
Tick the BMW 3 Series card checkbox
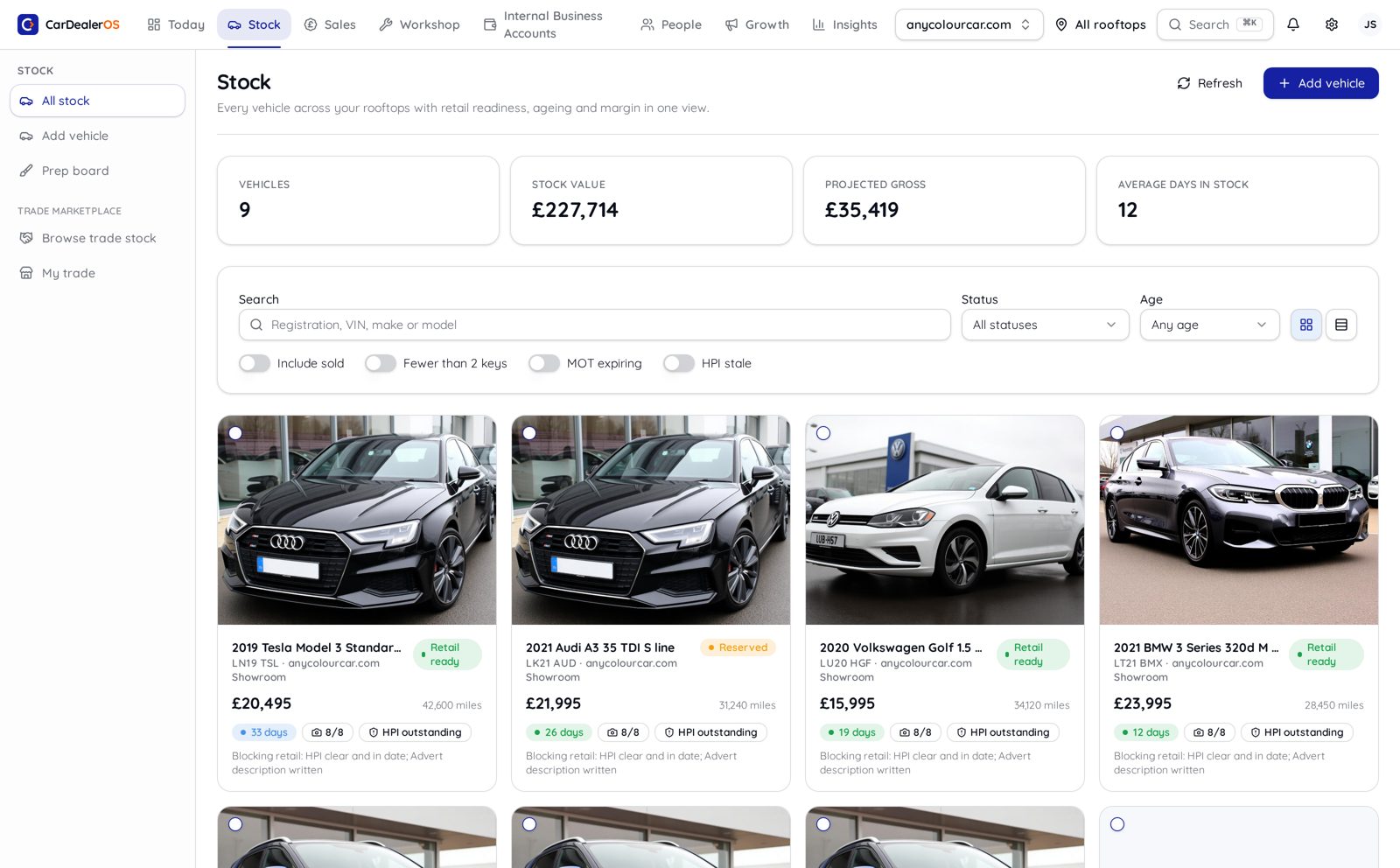tap(1117, 433)
